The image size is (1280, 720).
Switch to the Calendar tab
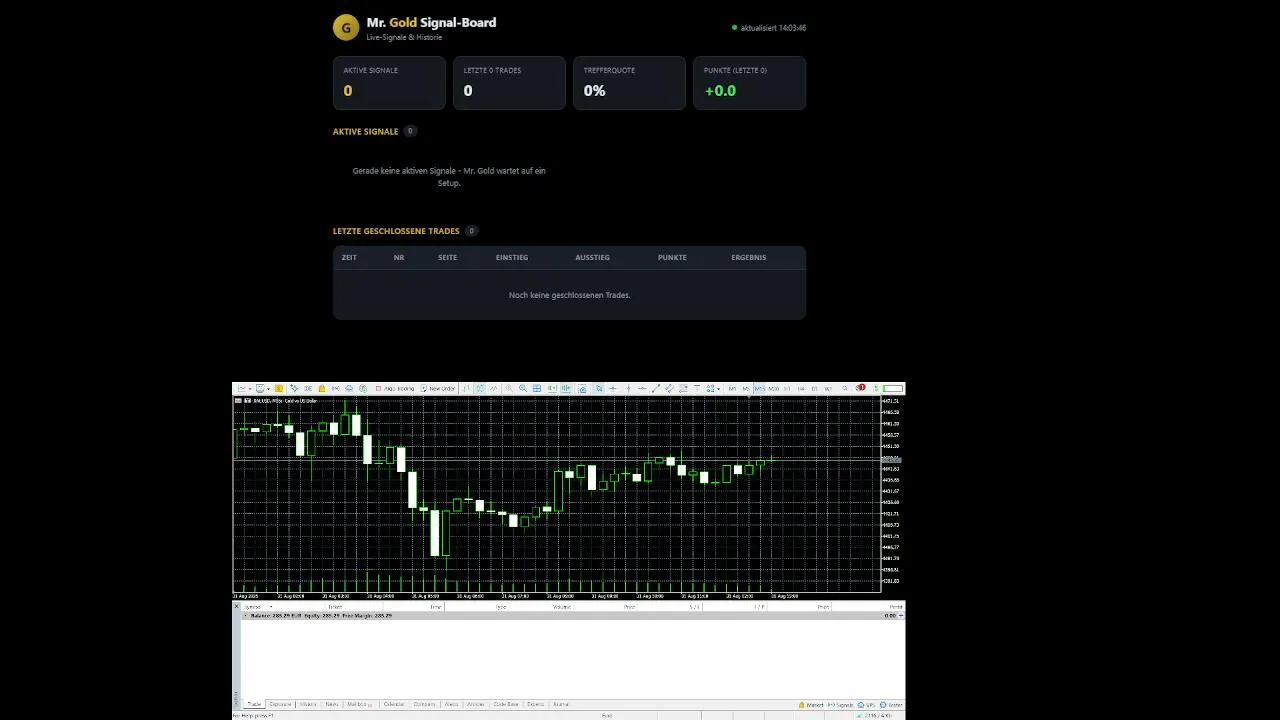394,704
